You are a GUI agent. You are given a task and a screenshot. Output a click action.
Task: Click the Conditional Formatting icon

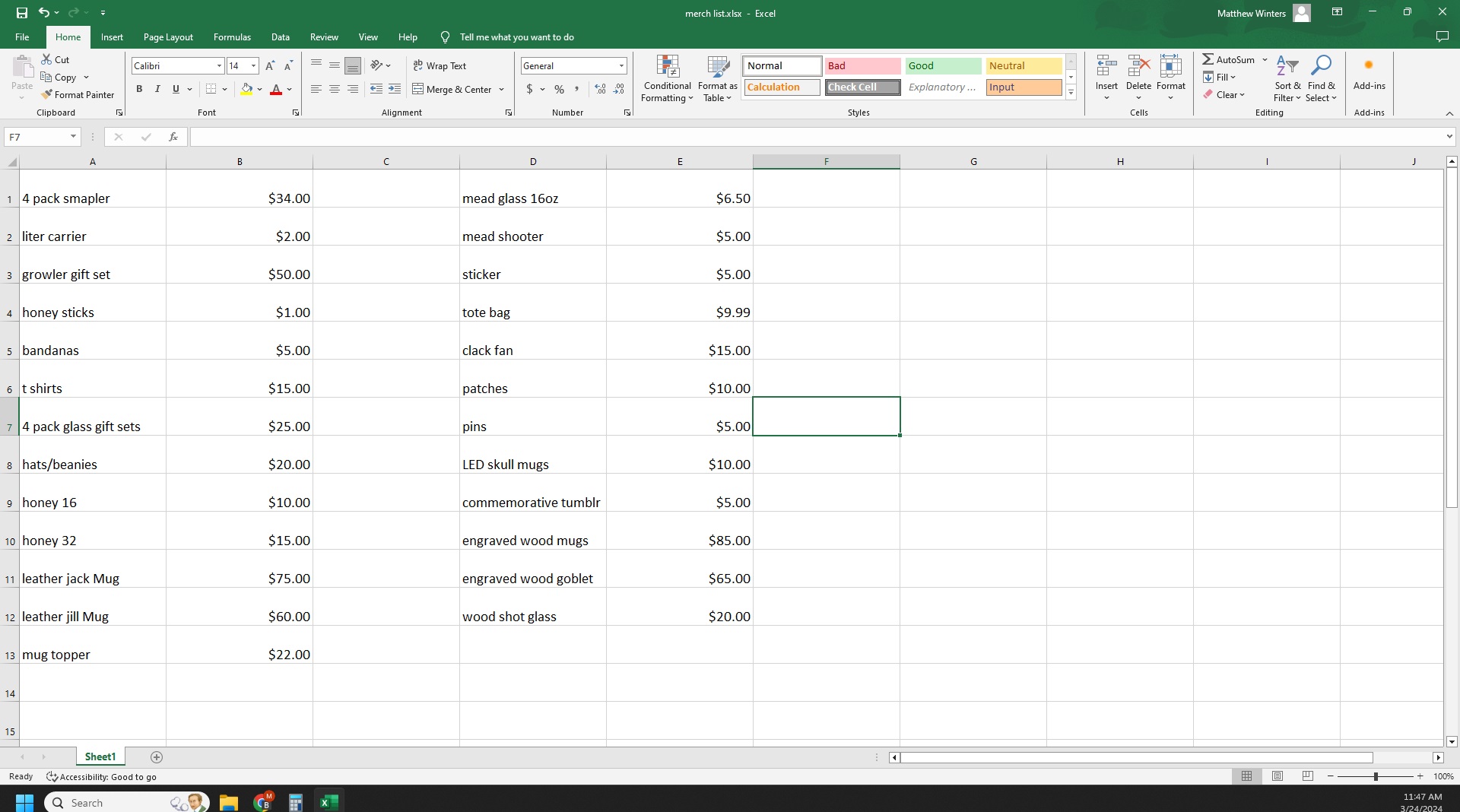tap(667, 67)
